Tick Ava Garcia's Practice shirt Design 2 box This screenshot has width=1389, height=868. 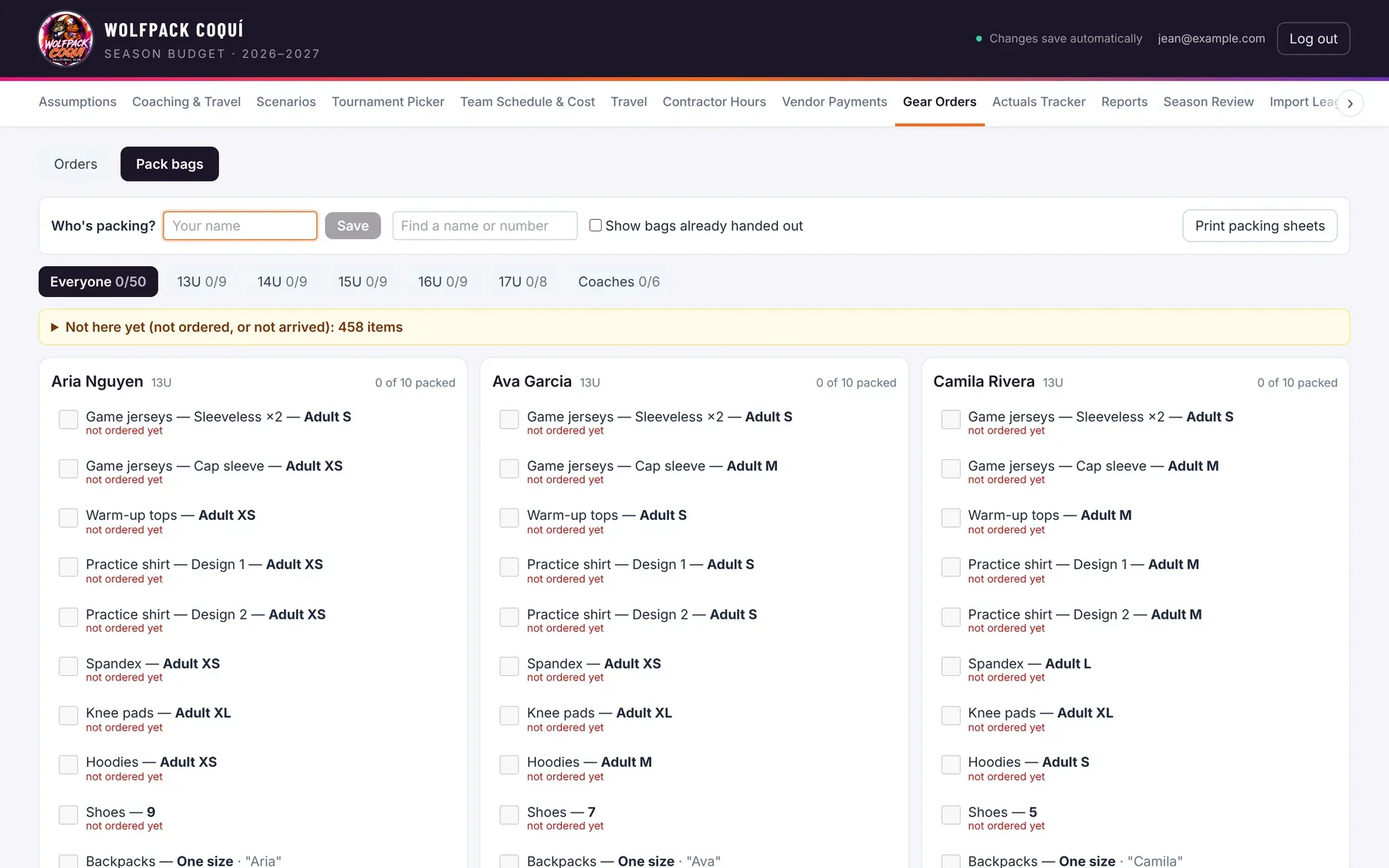tap(509, 617)
